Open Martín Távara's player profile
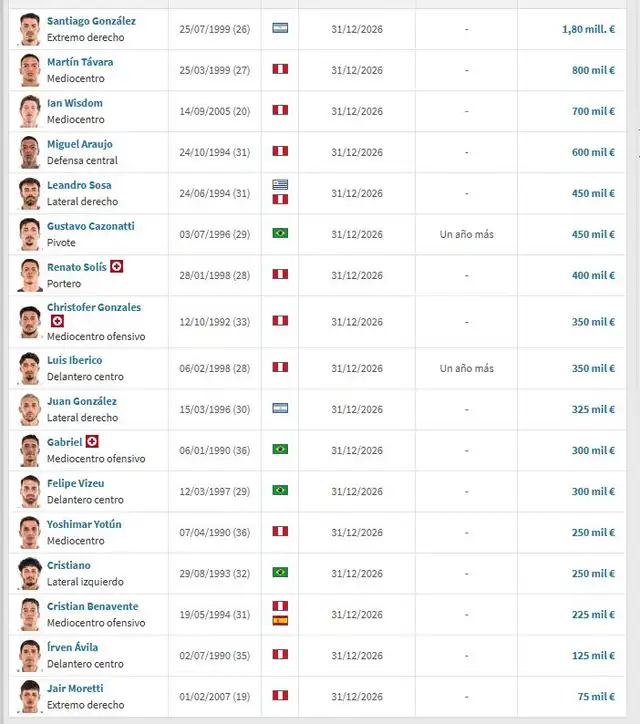 (80, 62)
